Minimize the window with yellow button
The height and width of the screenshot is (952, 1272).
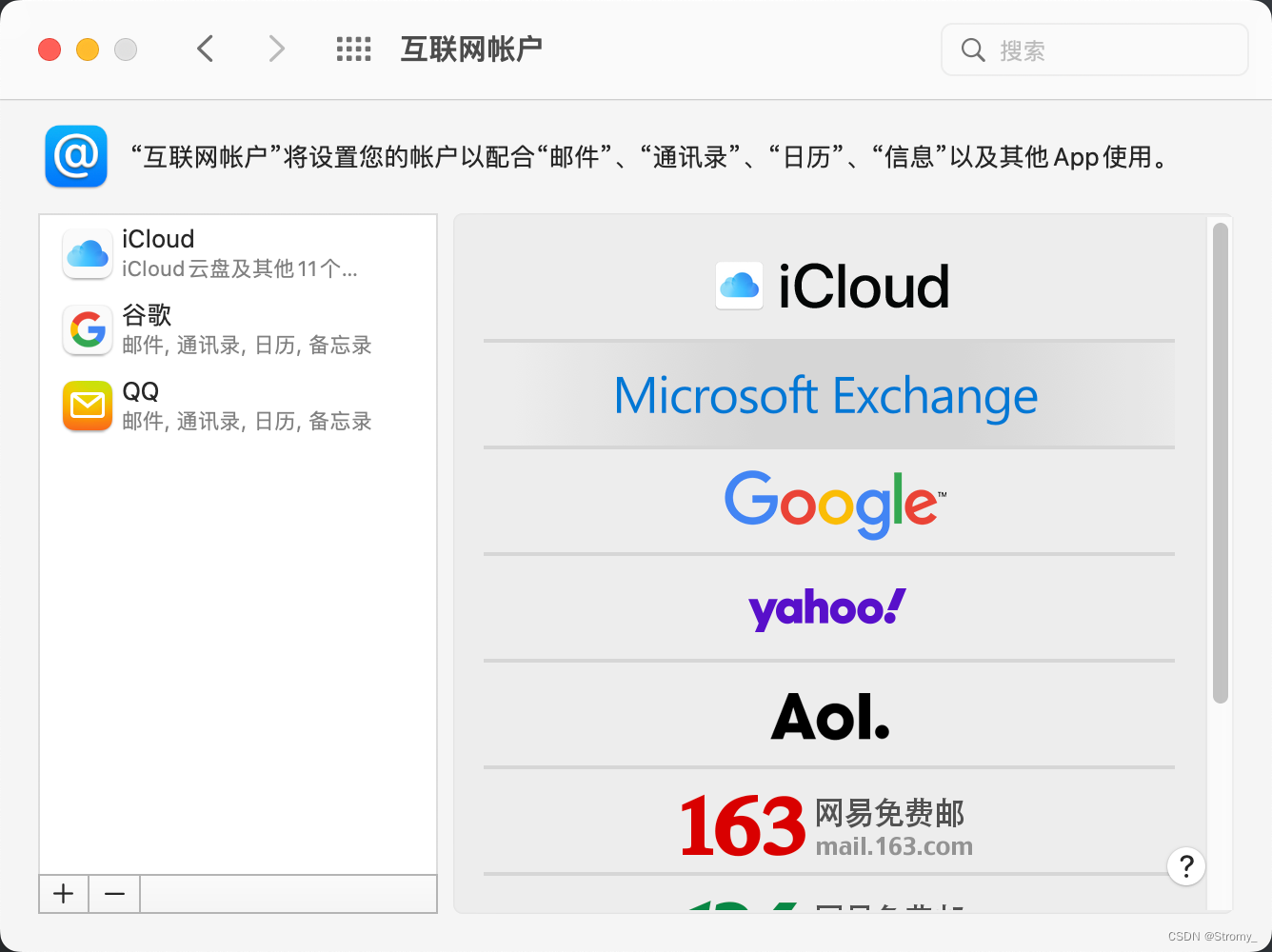(x=88, y=50)
